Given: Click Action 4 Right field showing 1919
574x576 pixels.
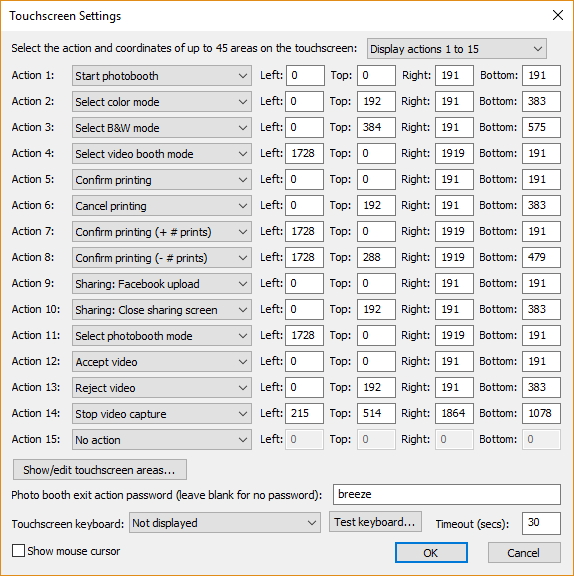Looking at the screenshot, I should tap(454, 153).
